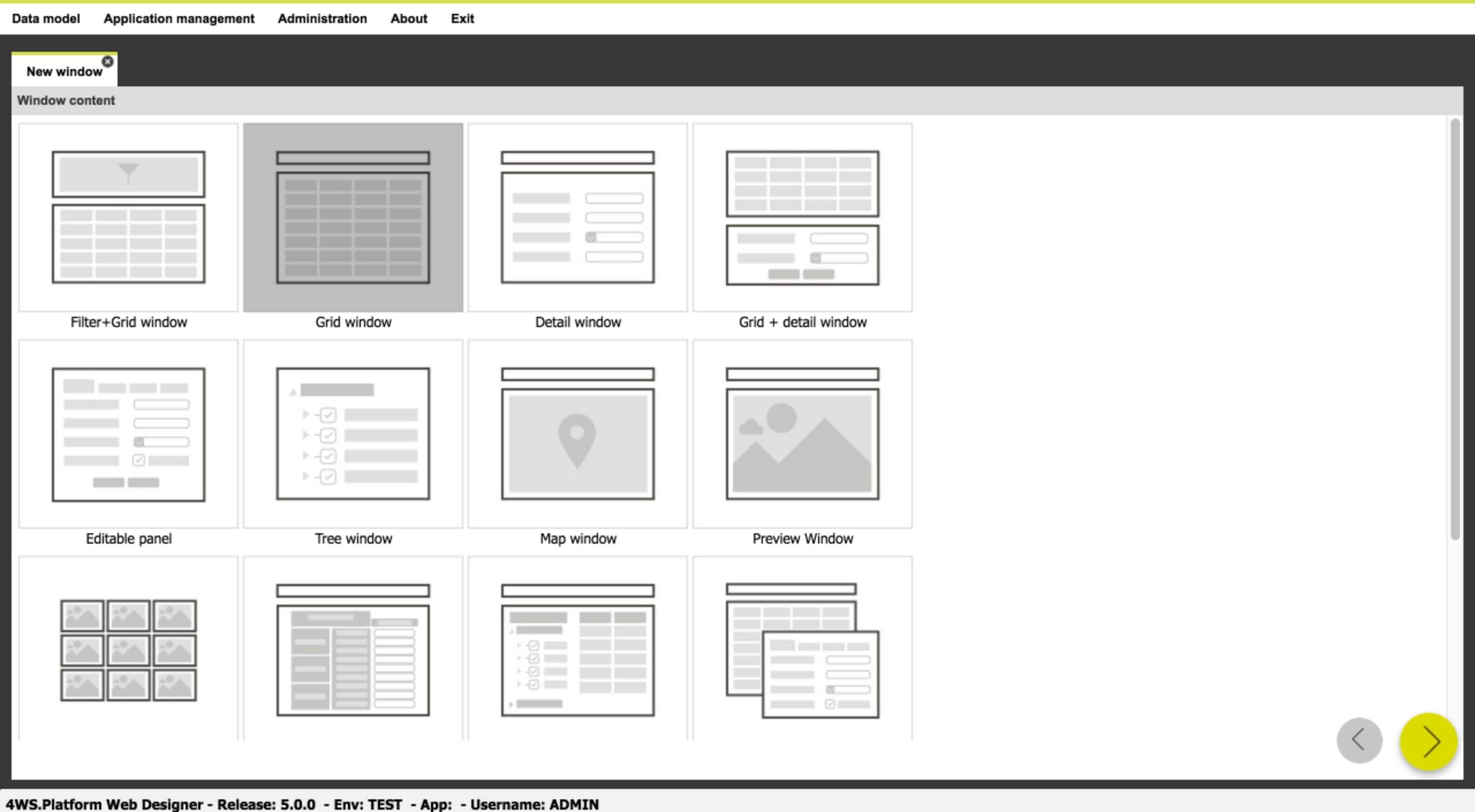Screen dimensions: 1475x812
Task: Select the Filter+Grid window template icon
Action: coord(128,217)
